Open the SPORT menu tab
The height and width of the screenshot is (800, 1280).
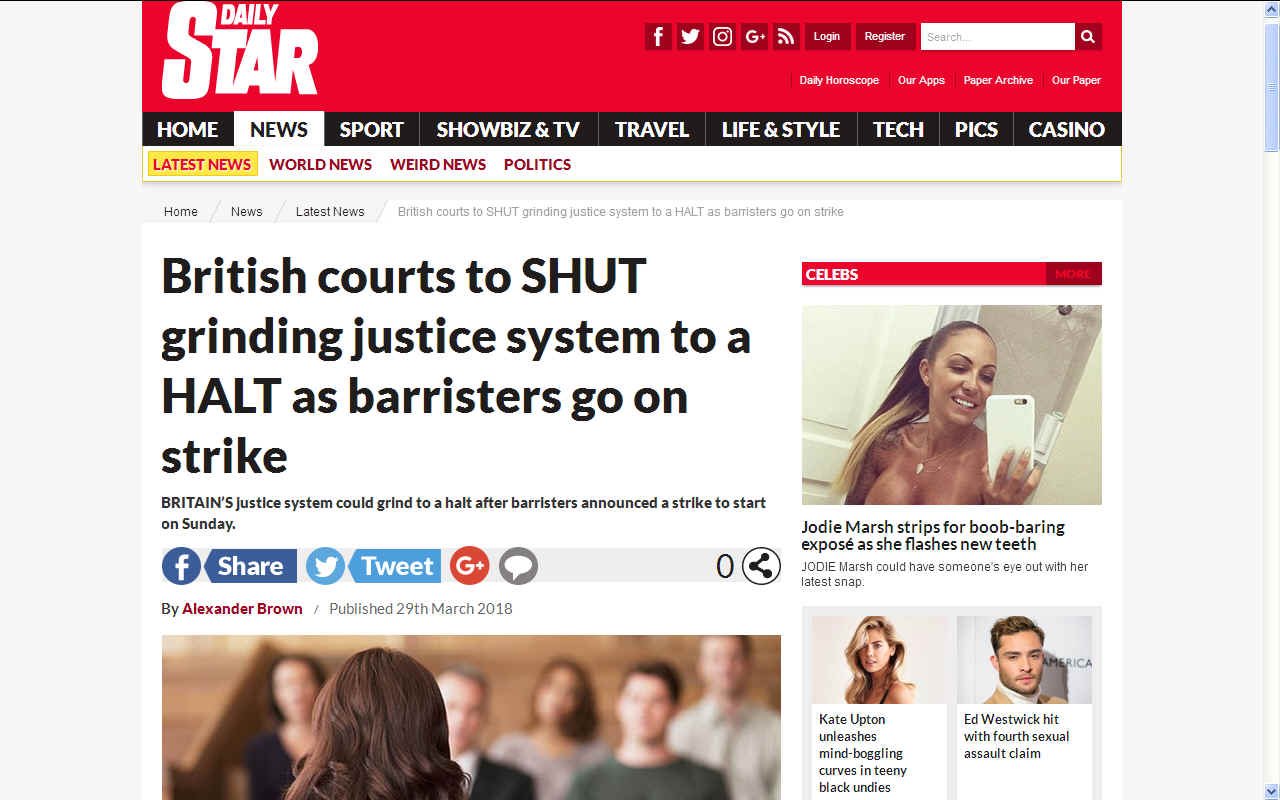coord(371,129)
